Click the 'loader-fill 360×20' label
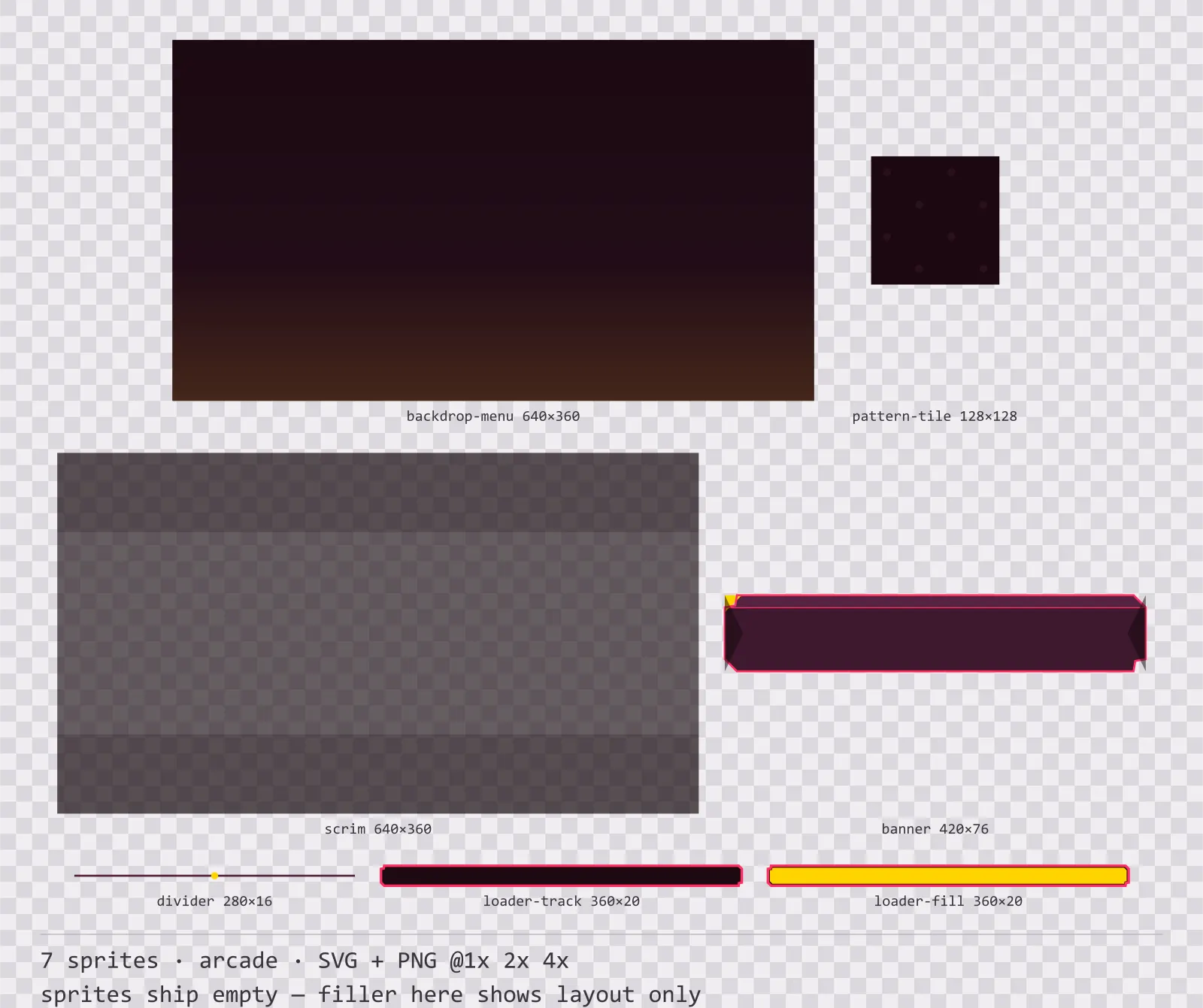 (948, 901)
